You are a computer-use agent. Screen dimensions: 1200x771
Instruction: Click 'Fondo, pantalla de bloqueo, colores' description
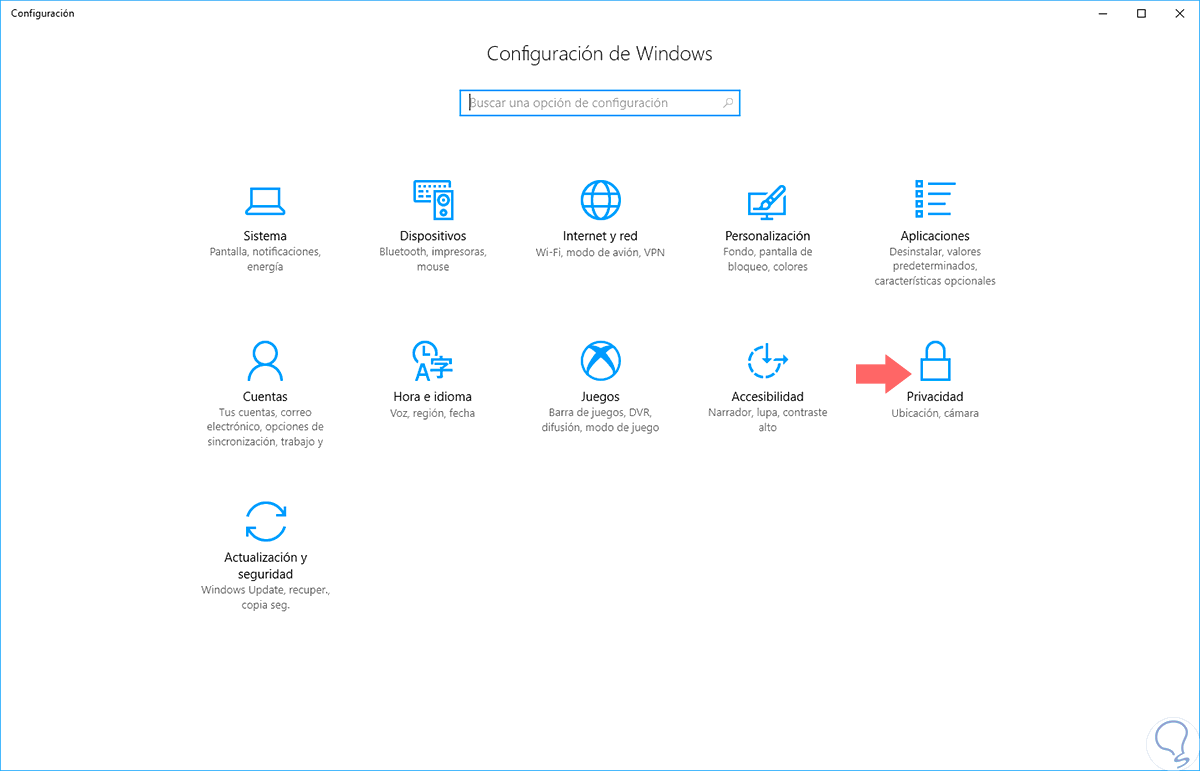coord(767,259)
